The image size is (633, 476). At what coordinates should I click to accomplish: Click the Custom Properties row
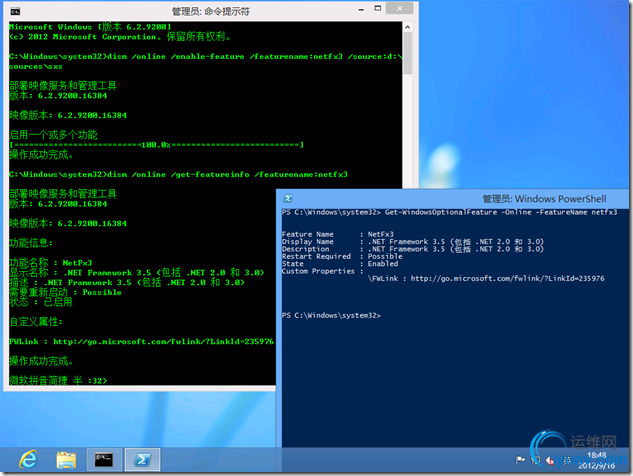pos(323,271)
